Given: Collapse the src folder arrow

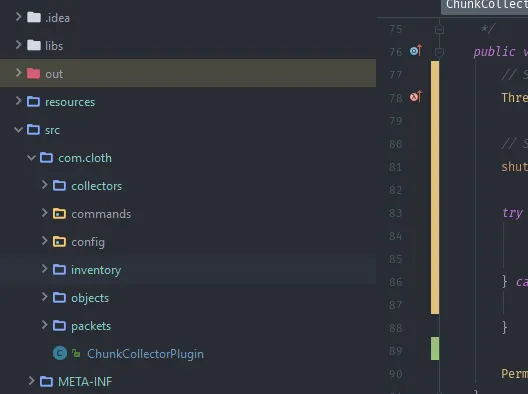Looking at the screenshot, I should [19, 129].
